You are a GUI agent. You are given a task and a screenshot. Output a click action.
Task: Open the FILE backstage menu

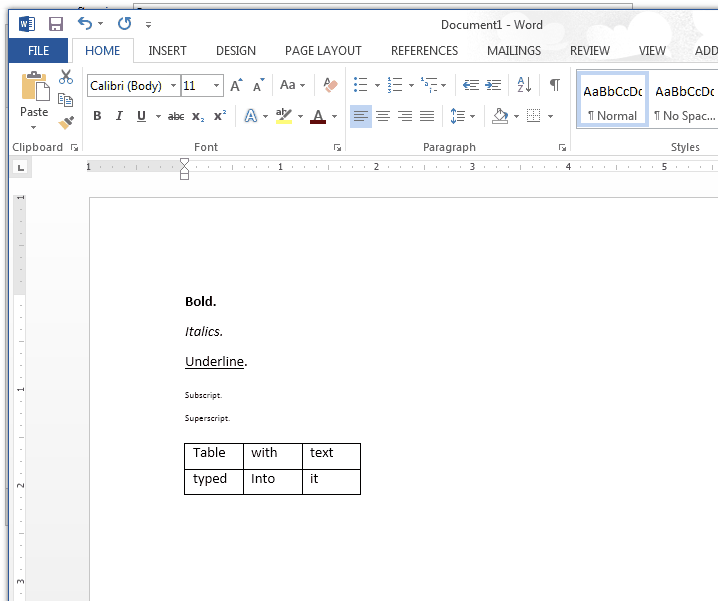click(x=39, y=51)
